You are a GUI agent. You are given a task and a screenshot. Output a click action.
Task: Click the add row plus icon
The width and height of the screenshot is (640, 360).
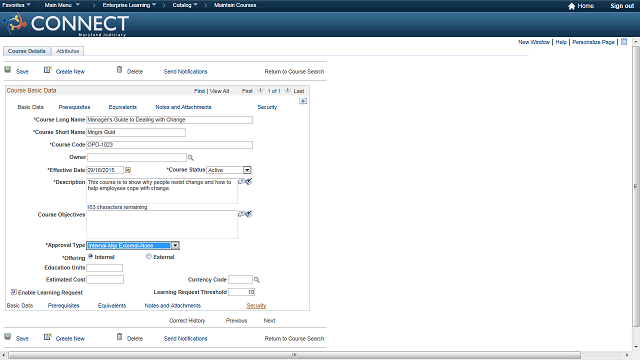[303, 101]
